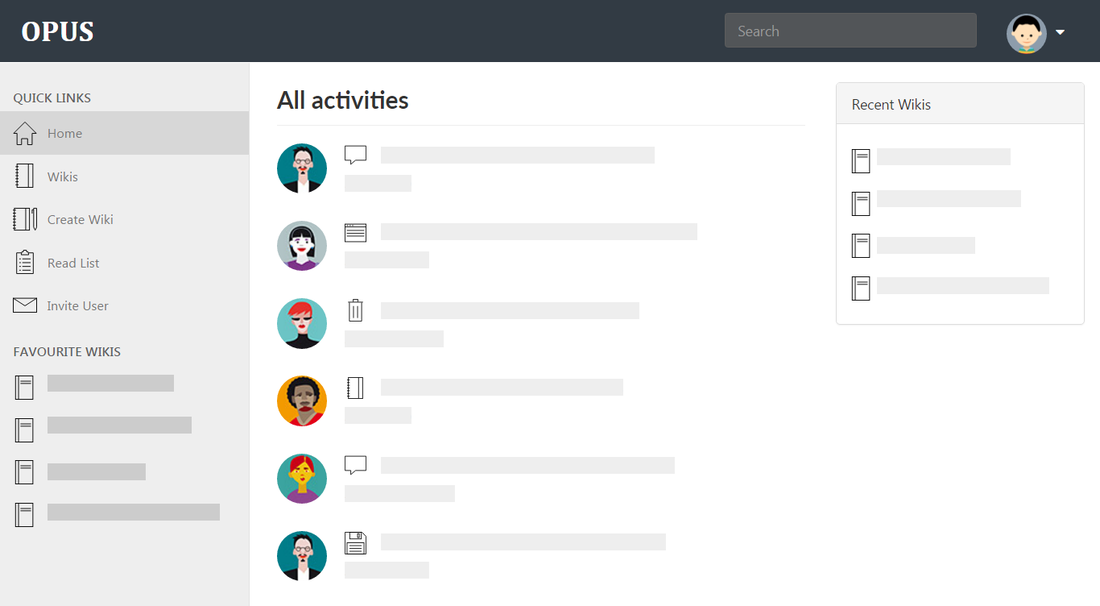Click the Invite User envelope icon

[x=25, y=305]
